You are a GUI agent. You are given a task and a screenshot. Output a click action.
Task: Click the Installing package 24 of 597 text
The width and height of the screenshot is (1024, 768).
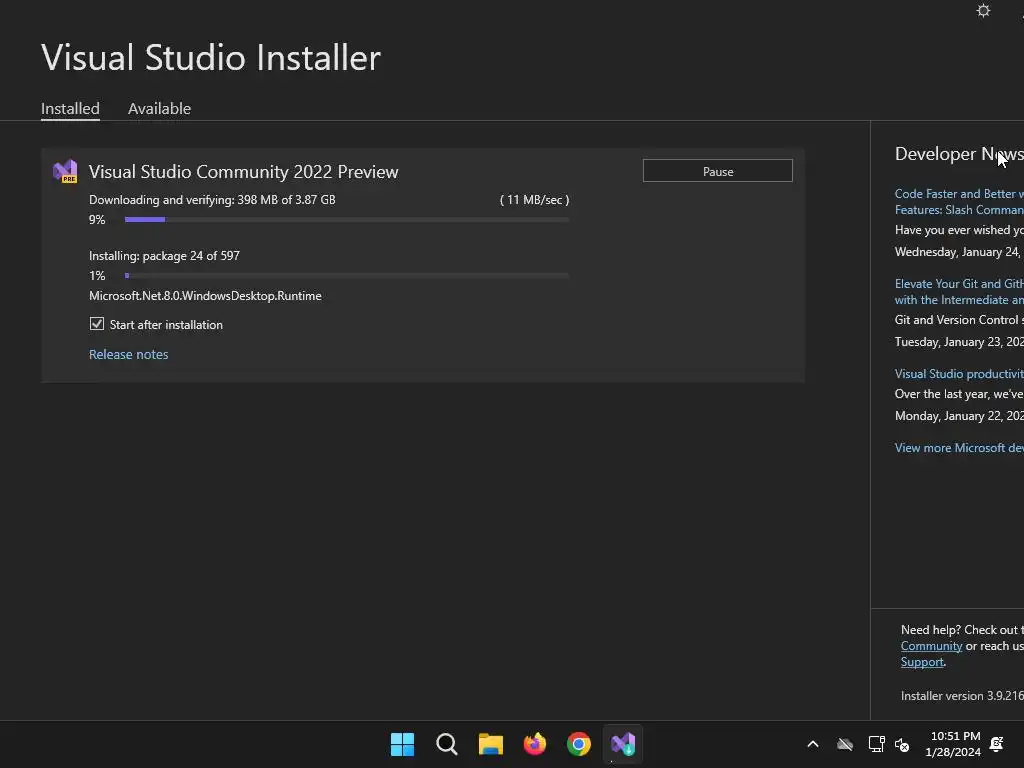[x=165, y=255]
